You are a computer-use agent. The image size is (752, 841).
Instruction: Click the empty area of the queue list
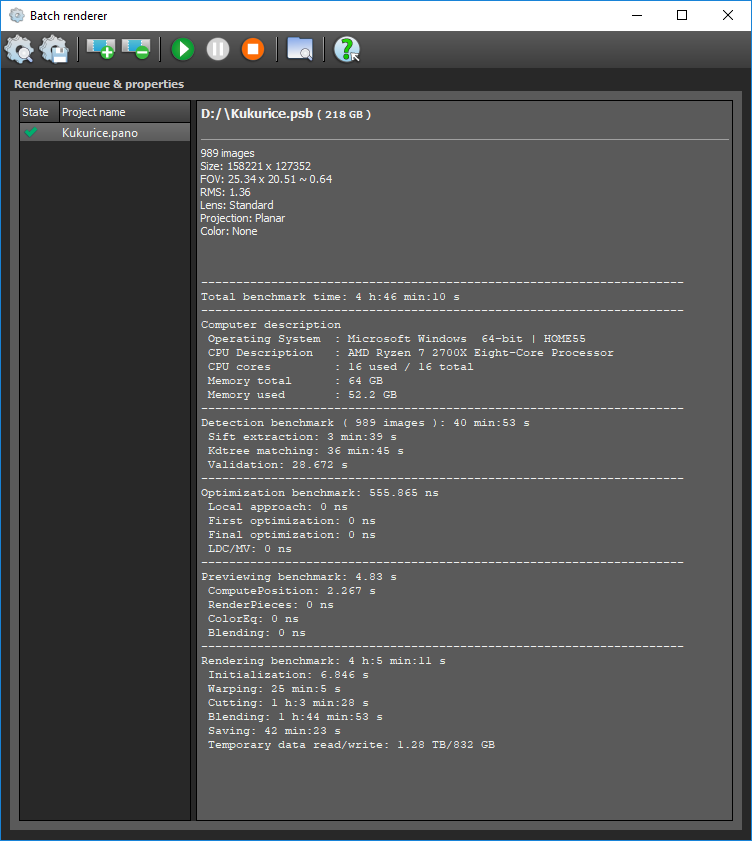(105, 450)
